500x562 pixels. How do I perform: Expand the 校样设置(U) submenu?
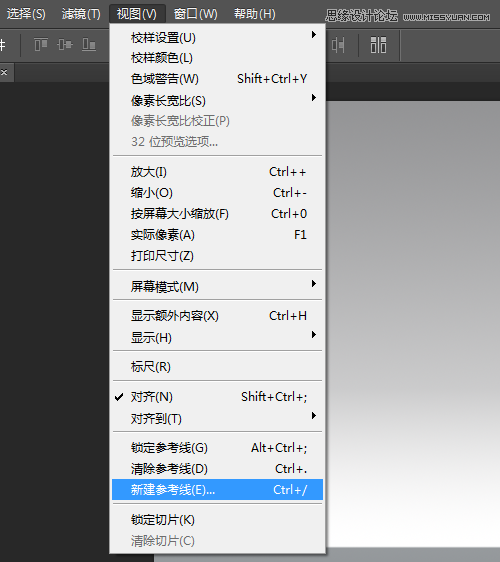[x=217, y=38]
